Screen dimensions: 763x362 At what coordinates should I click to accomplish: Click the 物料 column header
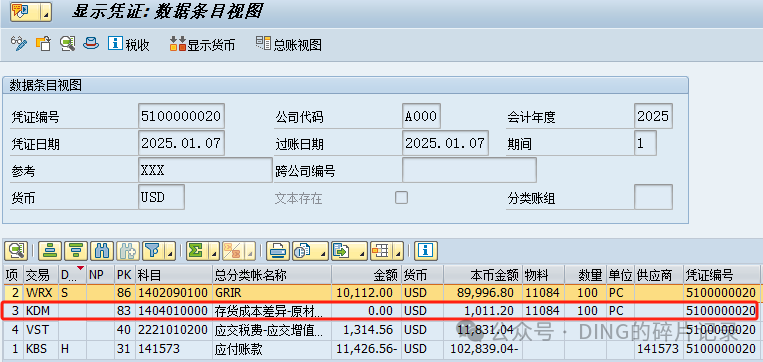pyautogui.click(x=543, y=275)
